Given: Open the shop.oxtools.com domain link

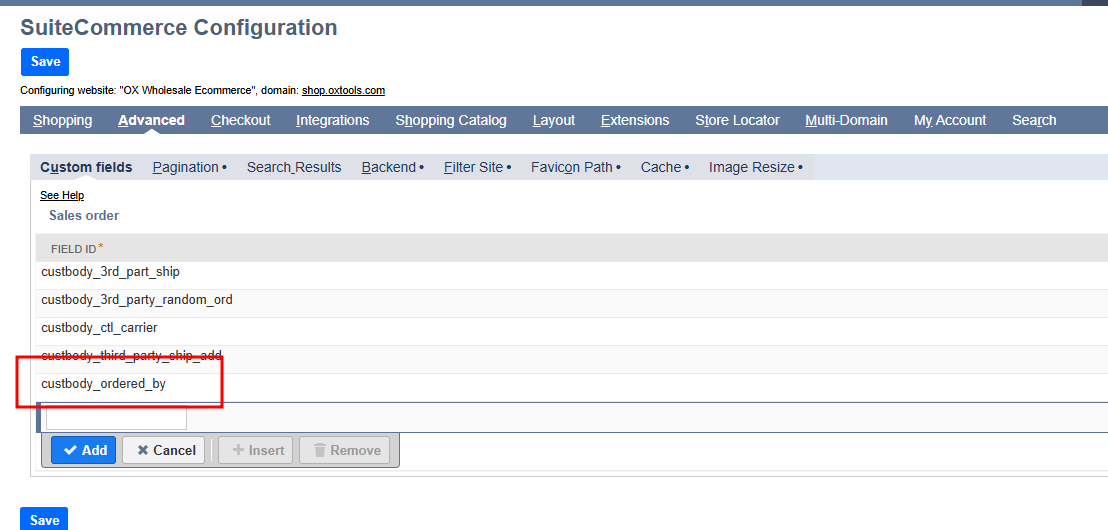Looking at the screenshot, I should pos(343,90).
